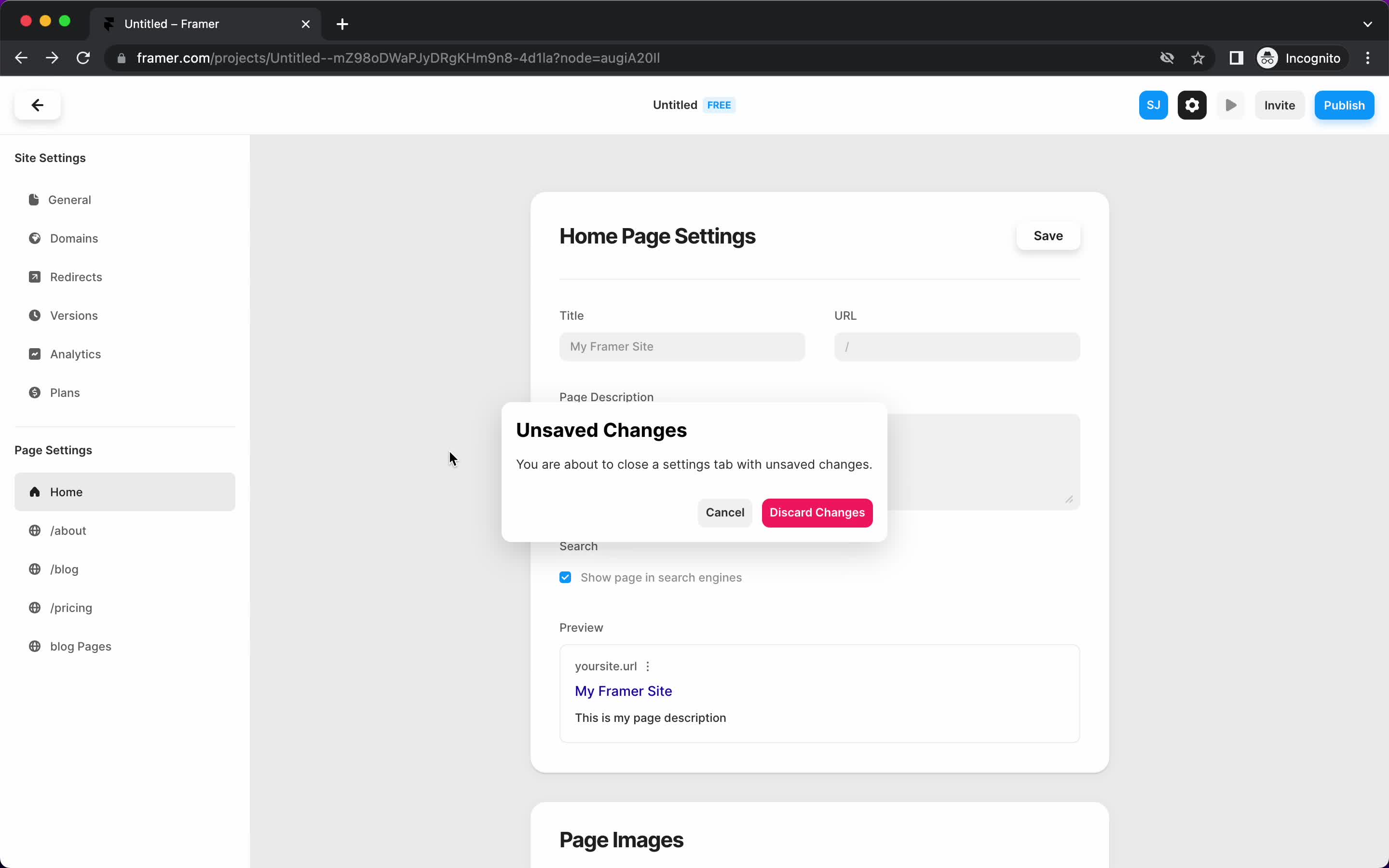Click the Discard Changes button
The width and height of the screenshot is (1389, 868).
[x=817, y=512]
